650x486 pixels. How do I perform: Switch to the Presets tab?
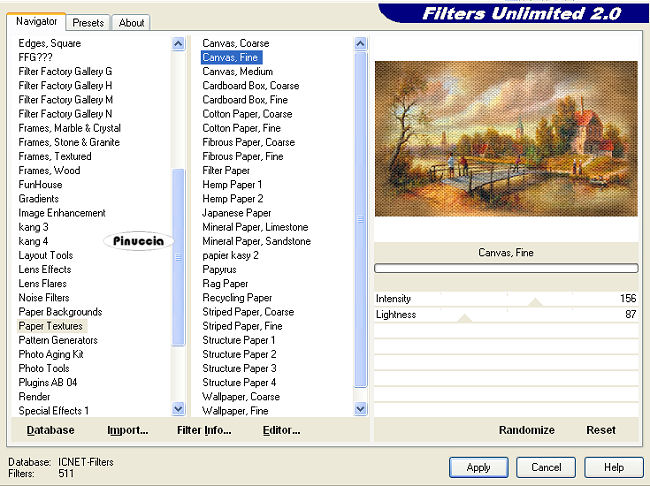tap(88, 22)
